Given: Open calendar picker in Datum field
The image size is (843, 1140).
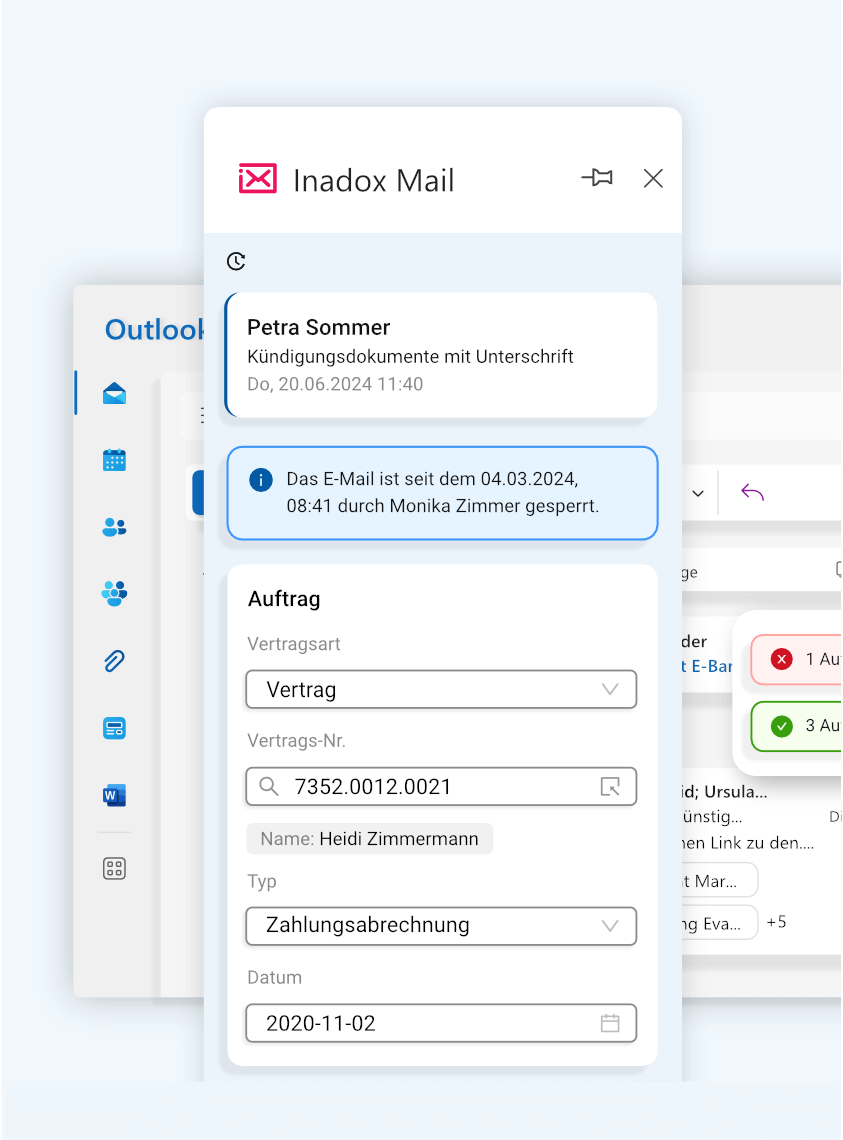Looking at the screenshot, I should pyautogui.click(x=610, y=1023).
